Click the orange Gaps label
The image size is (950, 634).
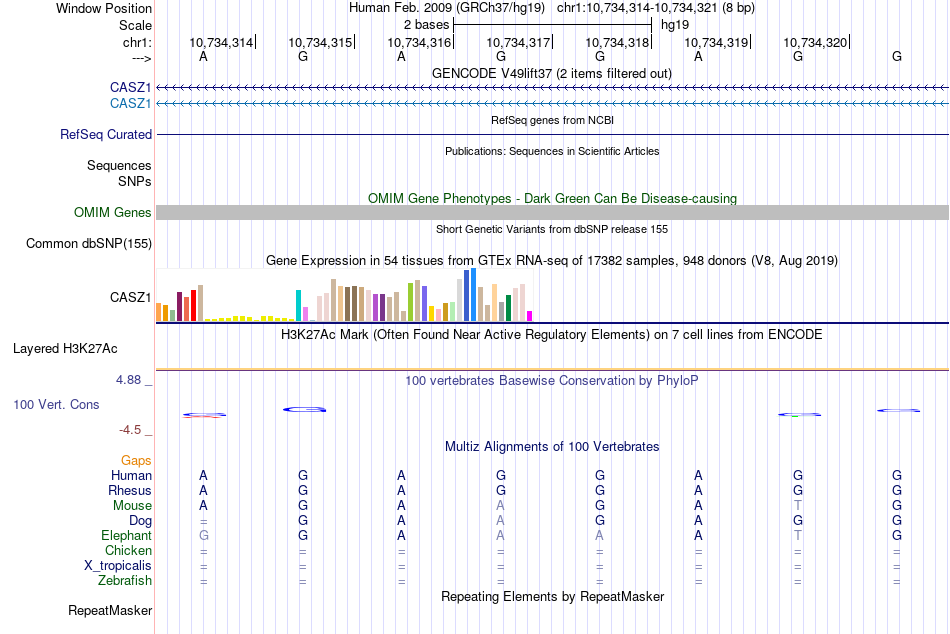(136, 461)
